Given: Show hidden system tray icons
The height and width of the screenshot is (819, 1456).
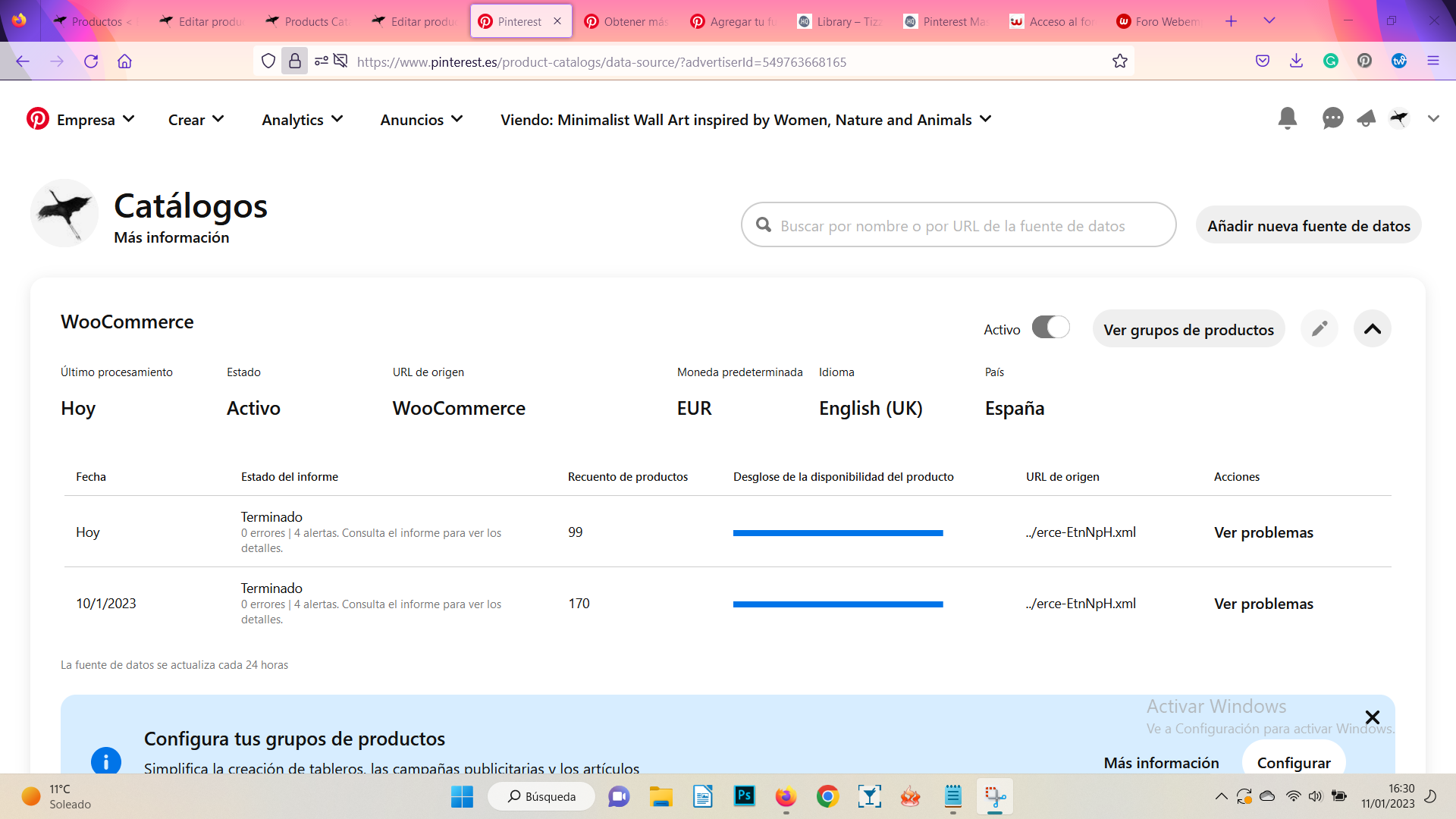Looking at the screenshot, I should tap(1221, 796).
